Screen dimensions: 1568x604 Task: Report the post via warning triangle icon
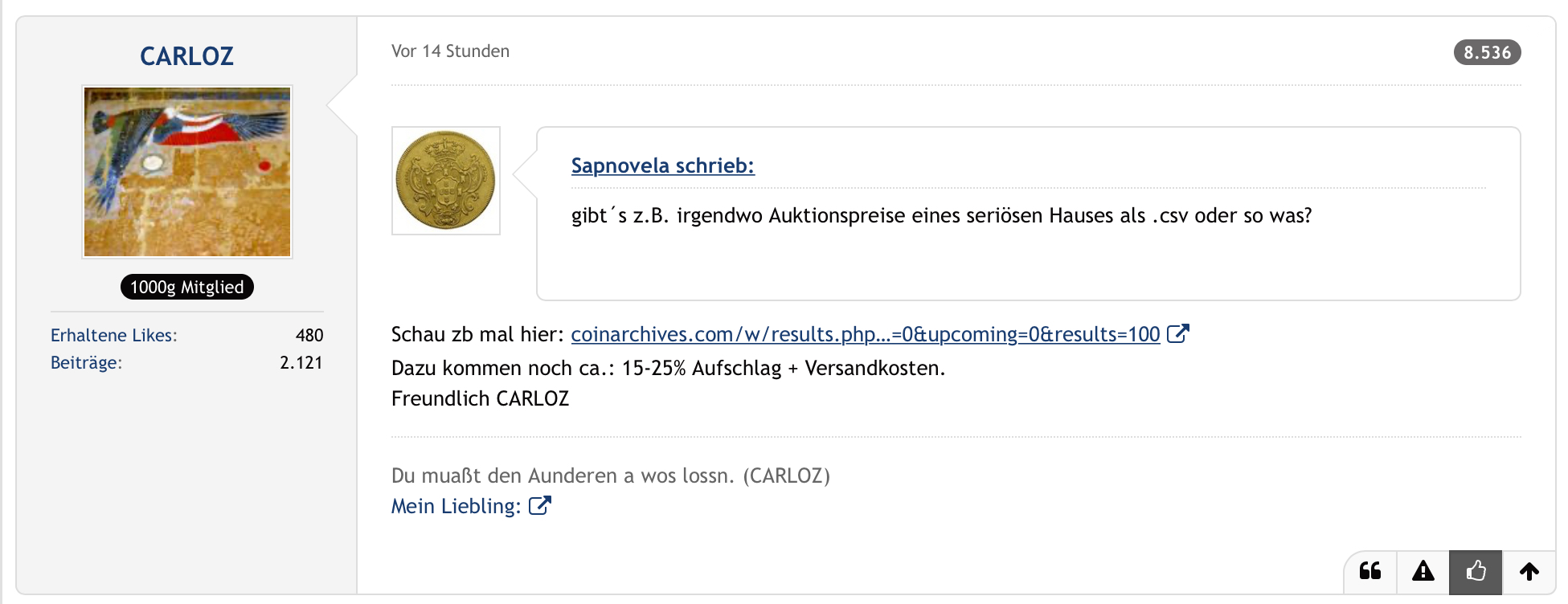1423,572
